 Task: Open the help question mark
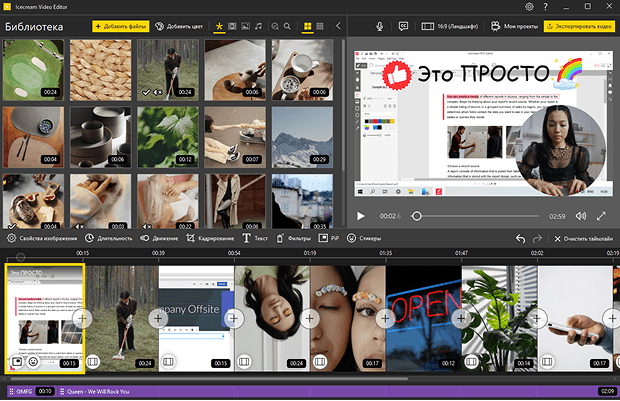[x=546, y=7]
